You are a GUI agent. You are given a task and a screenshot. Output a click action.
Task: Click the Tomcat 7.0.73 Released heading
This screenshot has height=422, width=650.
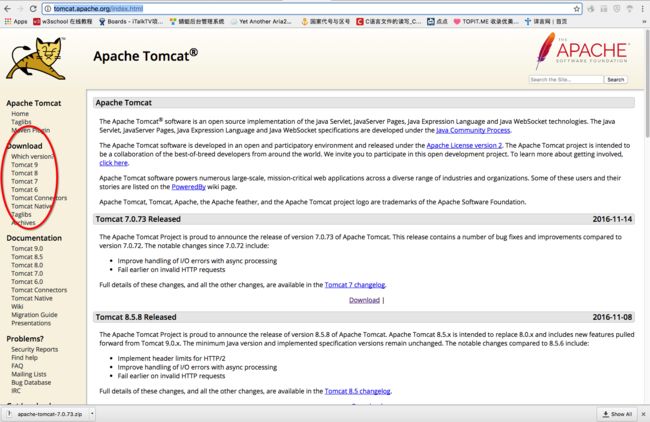pos(138,219)
